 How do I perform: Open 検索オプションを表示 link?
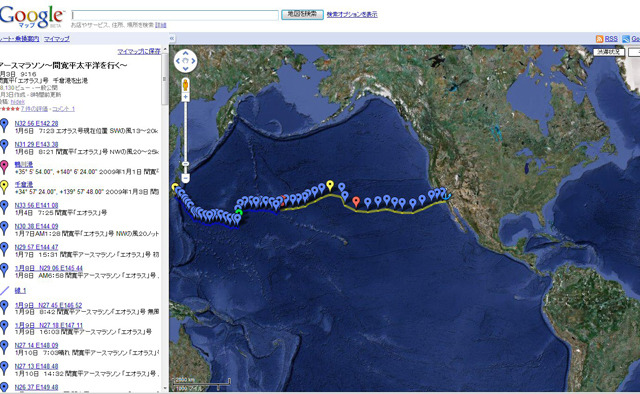(x=352, y=14)
